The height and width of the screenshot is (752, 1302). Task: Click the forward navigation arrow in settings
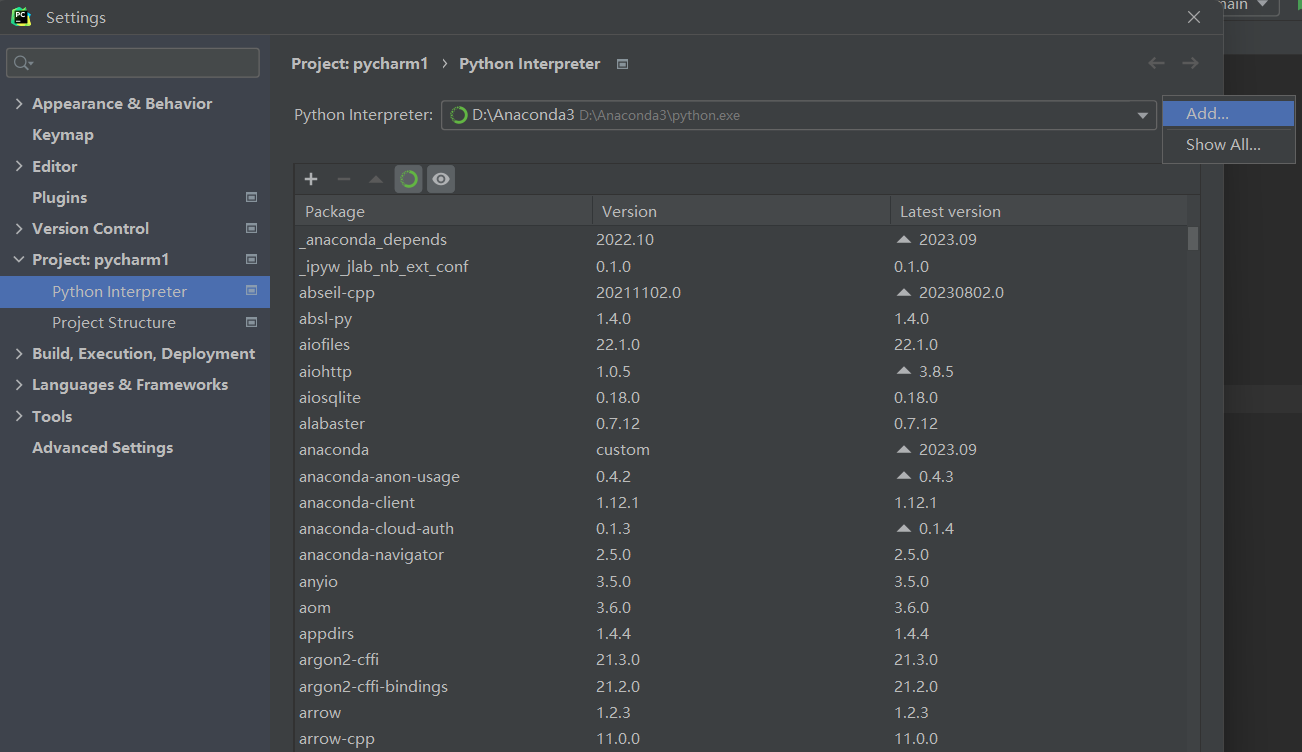coord(1190,63)
